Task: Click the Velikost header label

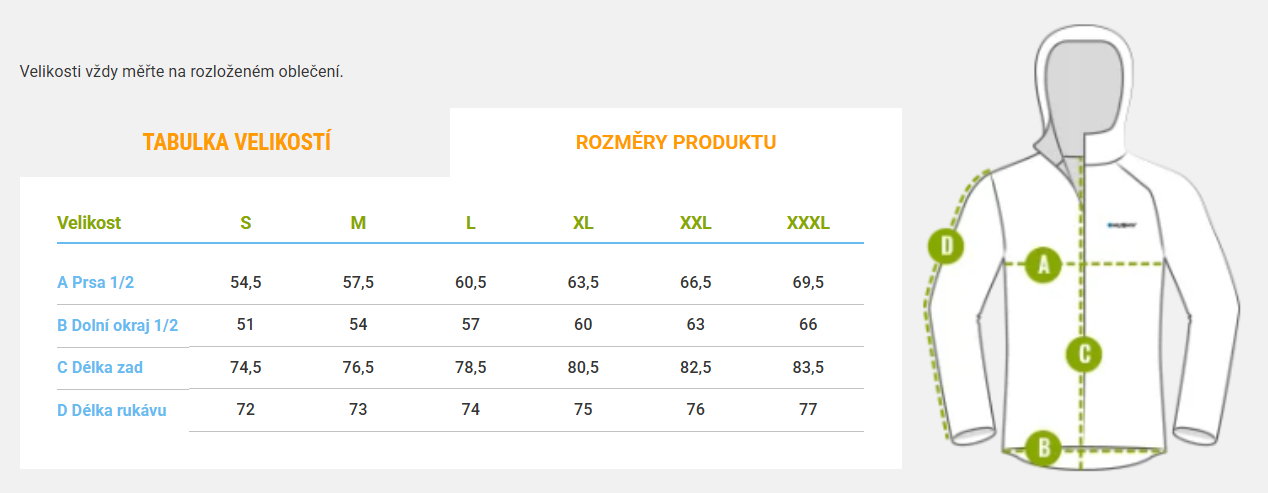Action: tap(89, 223)
